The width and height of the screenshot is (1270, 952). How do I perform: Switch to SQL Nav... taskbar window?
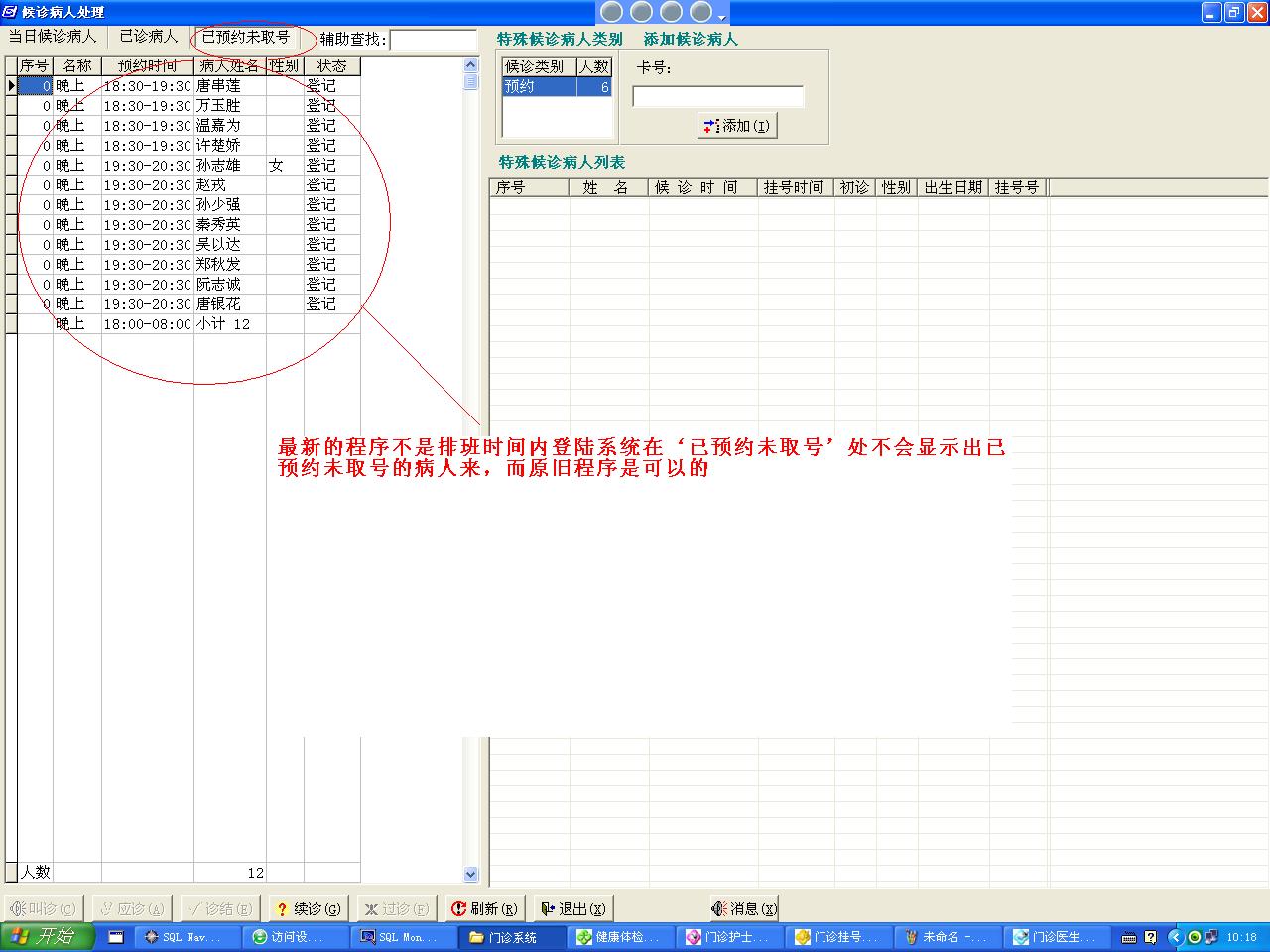(x=189, y=937)
